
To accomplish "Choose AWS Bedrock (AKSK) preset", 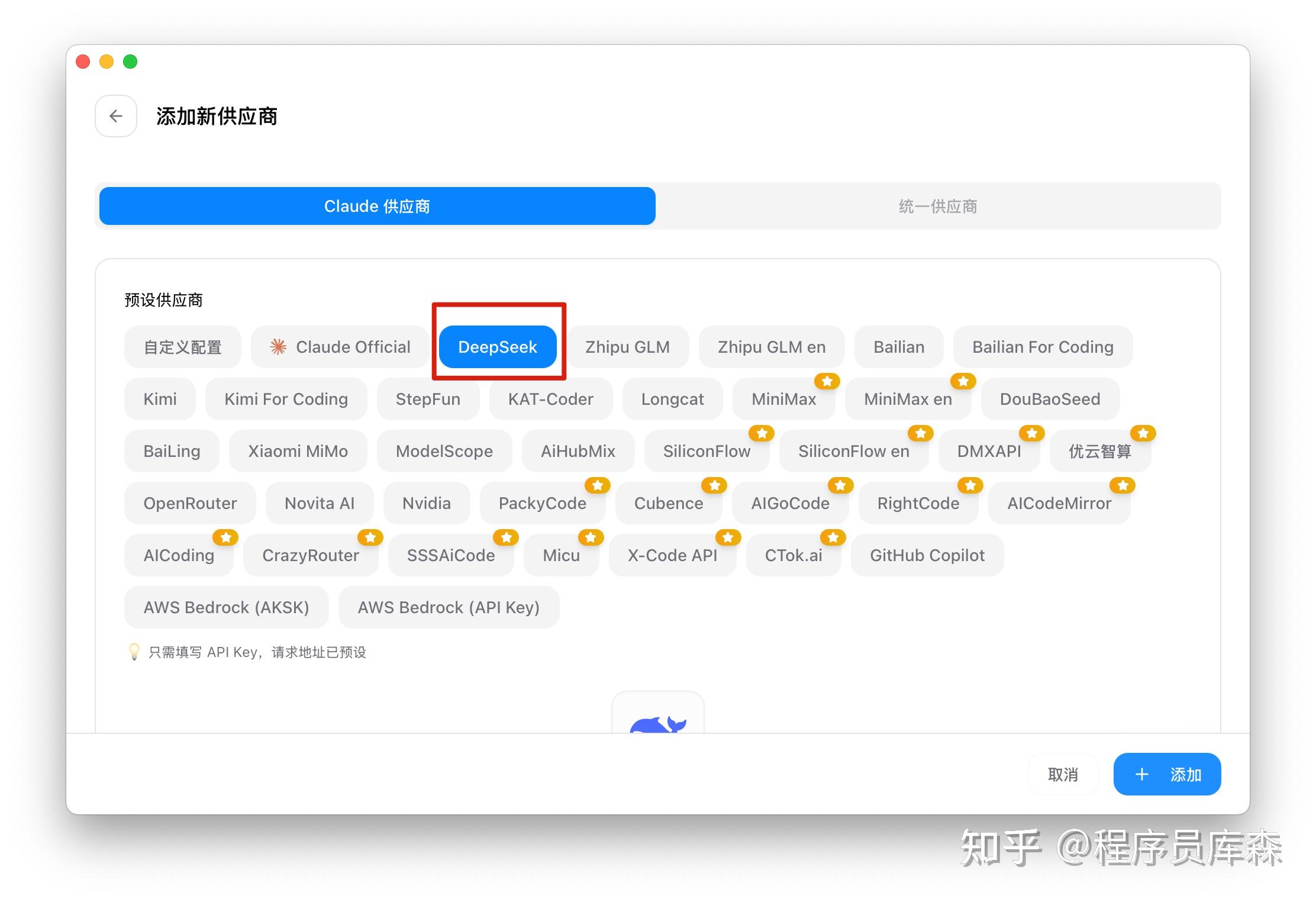I will coord(227,607).
